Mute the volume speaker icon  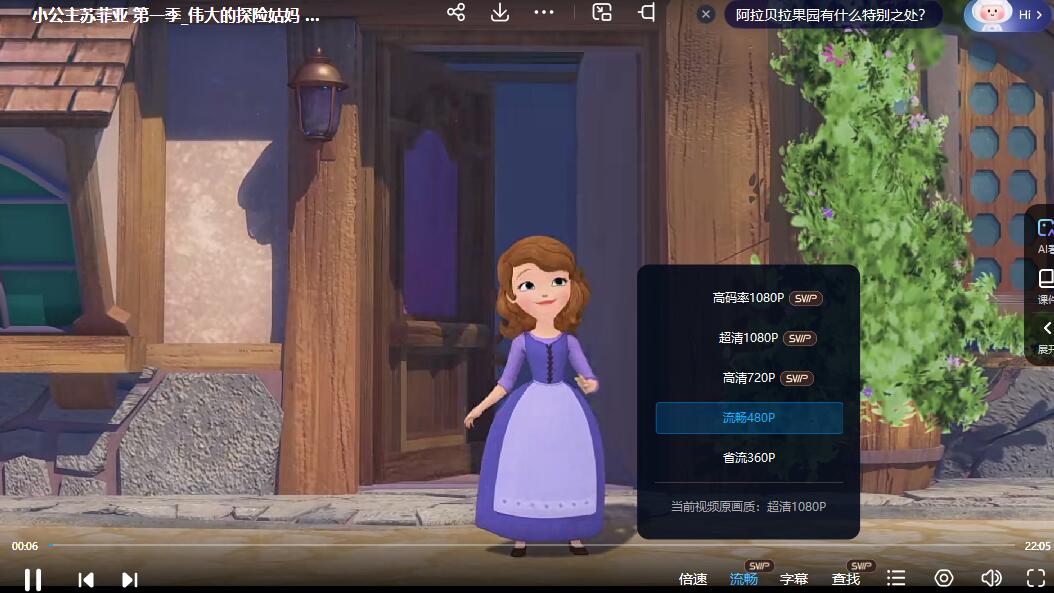991,578
